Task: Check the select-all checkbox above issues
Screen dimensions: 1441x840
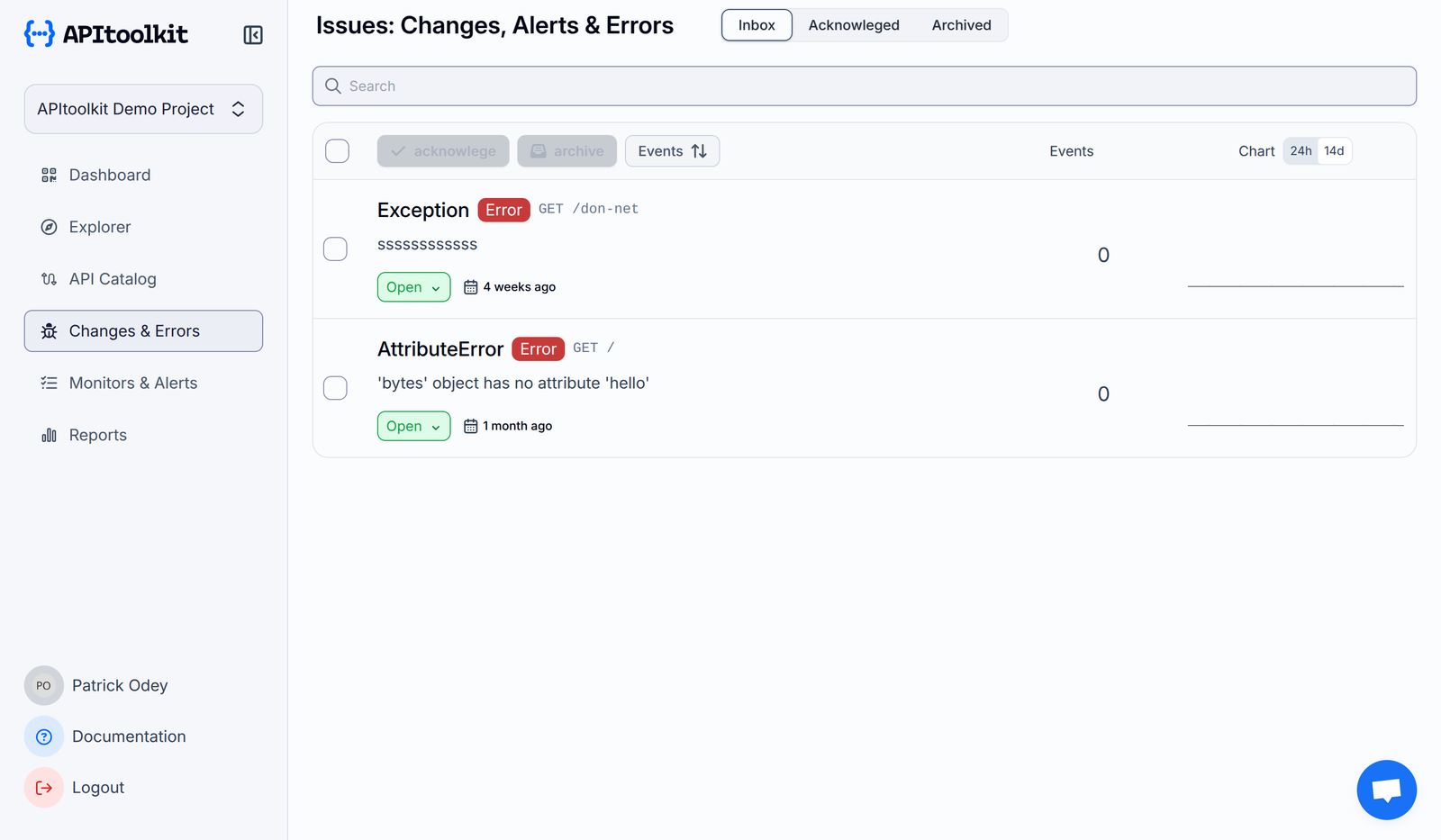Action: pos(337,151)
